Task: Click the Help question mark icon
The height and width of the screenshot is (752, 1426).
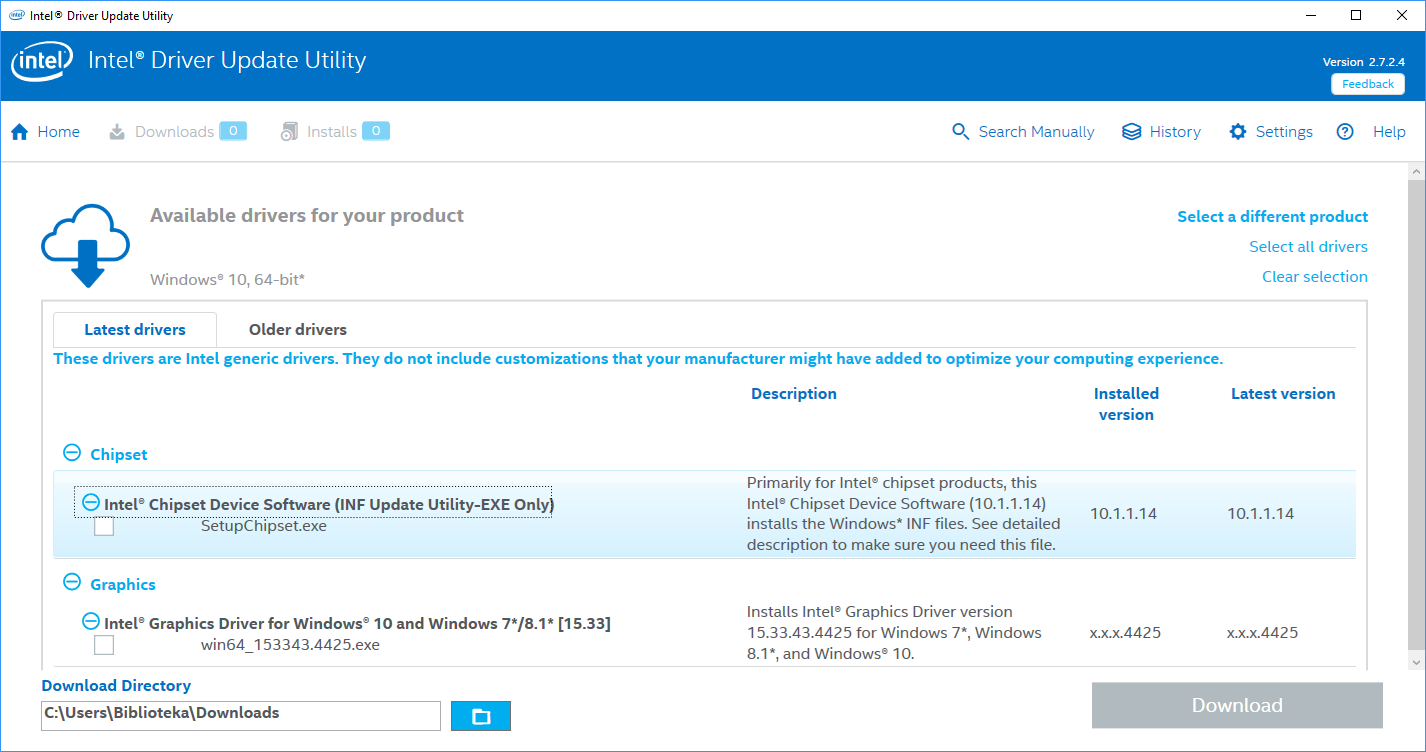Action: click(x=1345, y=132)
